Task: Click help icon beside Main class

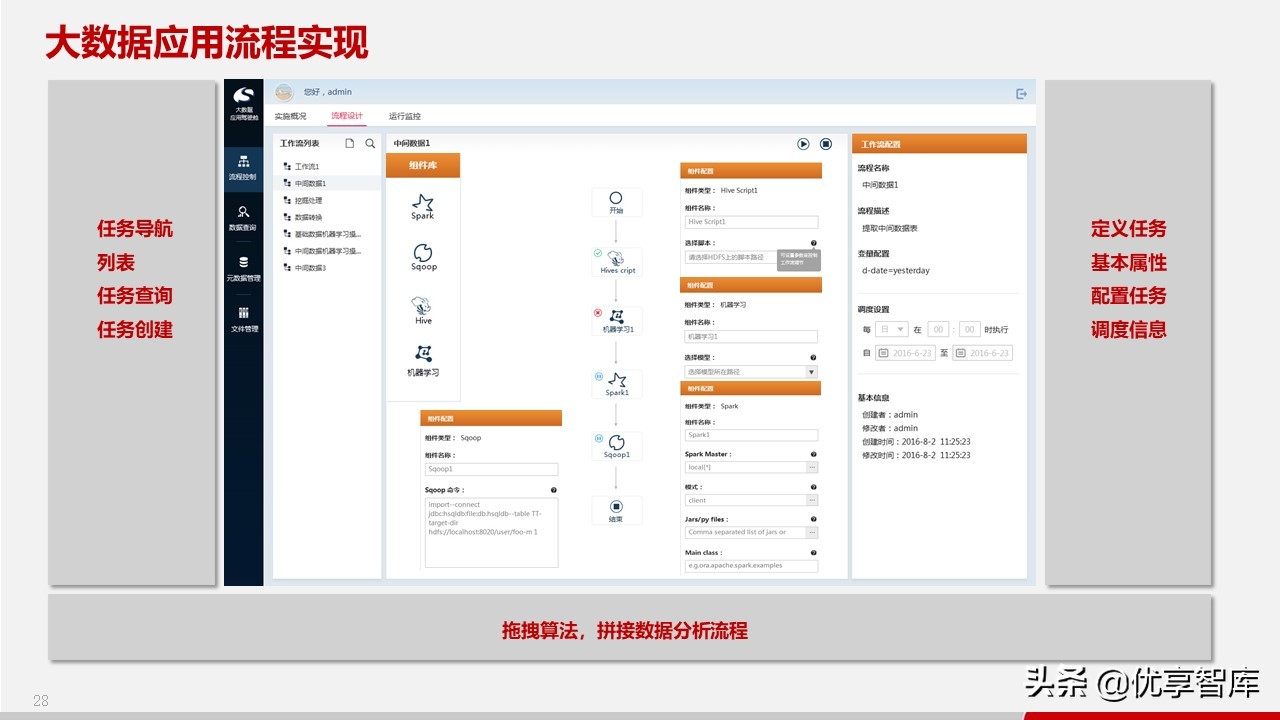Action: (813, 552)
